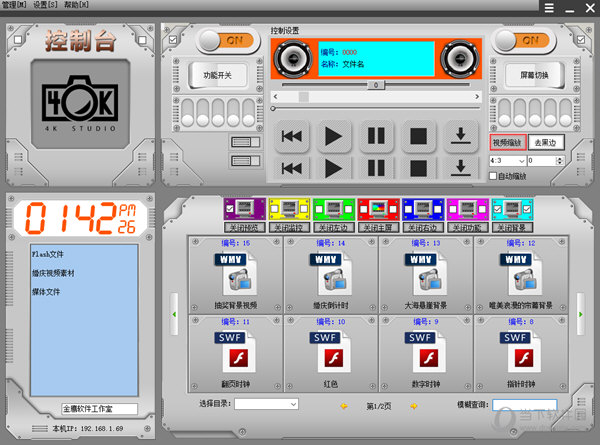Toggle the left orange ON switch
The image size is (600, 445).
[228, 41]
